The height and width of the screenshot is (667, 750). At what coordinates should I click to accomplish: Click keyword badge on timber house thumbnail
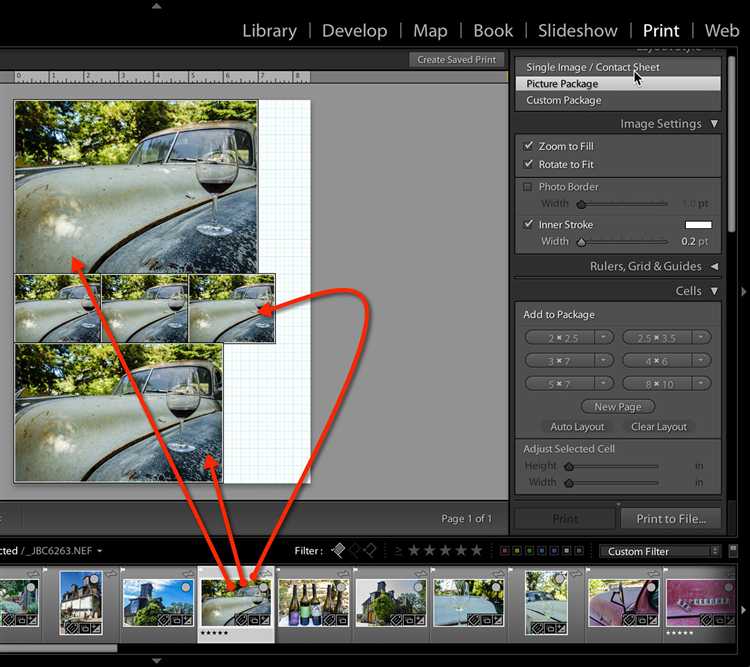click(x=72, y=628)
